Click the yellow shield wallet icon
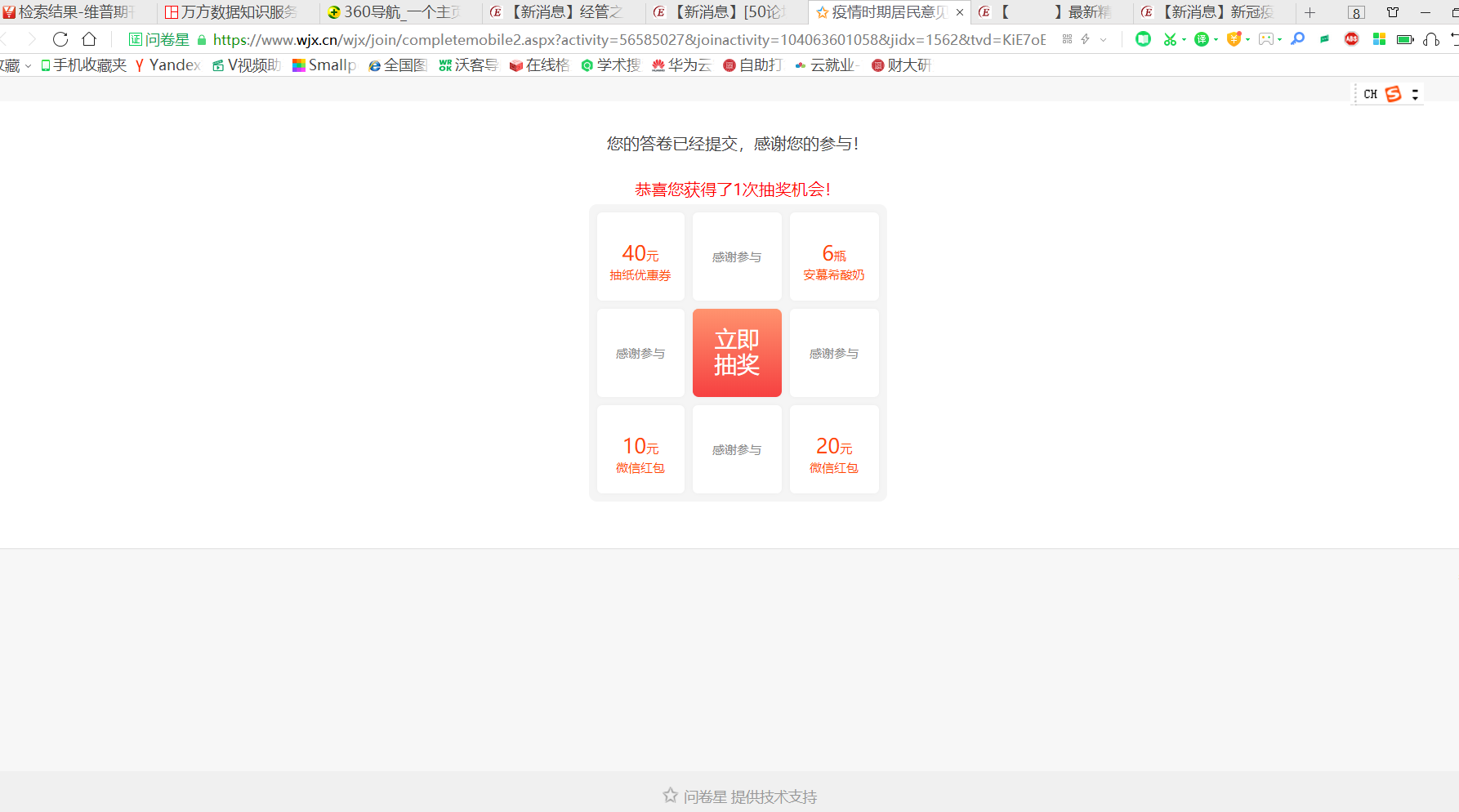Image resolution: width=1459 pixels, height=812 pixels. coord(1234,39)
